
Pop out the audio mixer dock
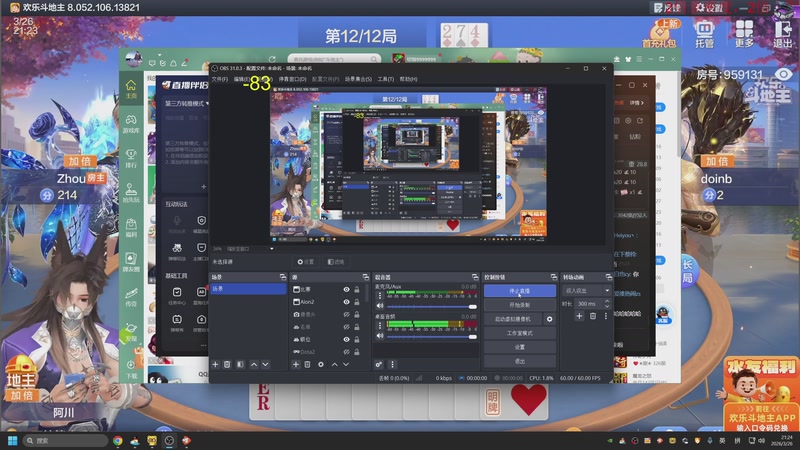(475, 277)
